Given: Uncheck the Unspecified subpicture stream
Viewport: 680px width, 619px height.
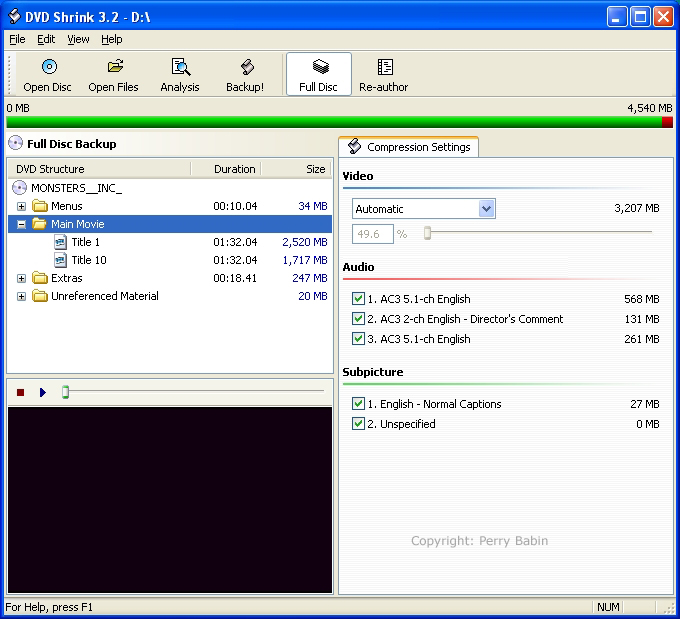Looking at the screenshot, I should coord(358,423).
